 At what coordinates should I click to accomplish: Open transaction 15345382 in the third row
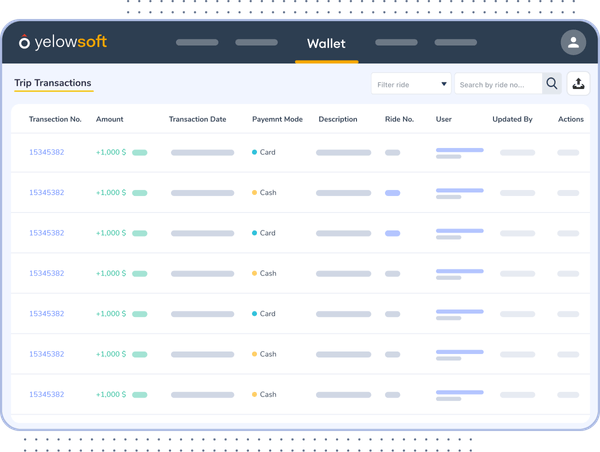pyautogui.click(x=47, y=233)
